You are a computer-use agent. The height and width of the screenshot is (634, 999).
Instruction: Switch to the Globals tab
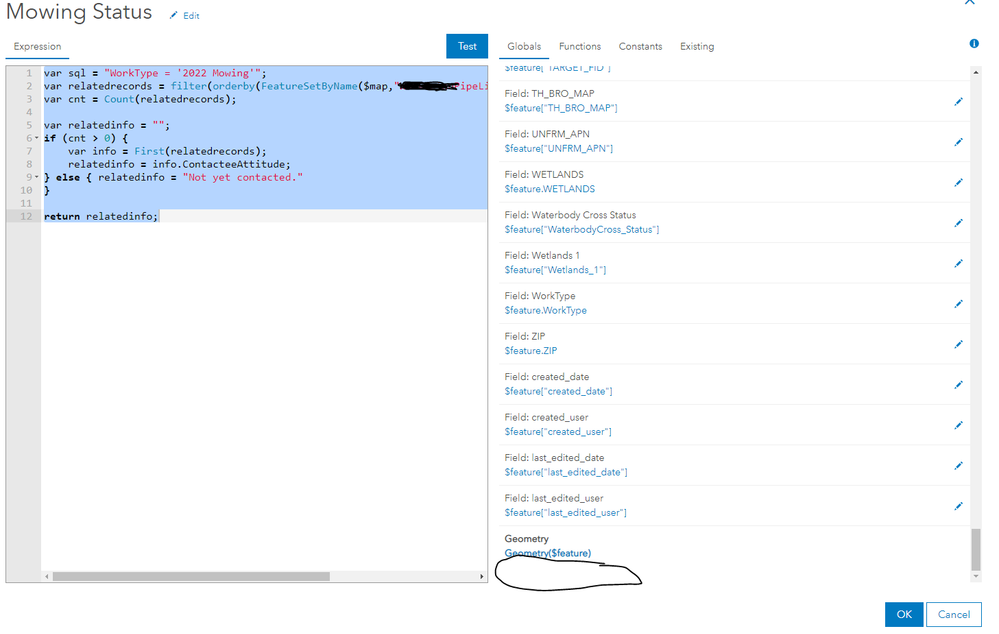[x=524, y=47]
